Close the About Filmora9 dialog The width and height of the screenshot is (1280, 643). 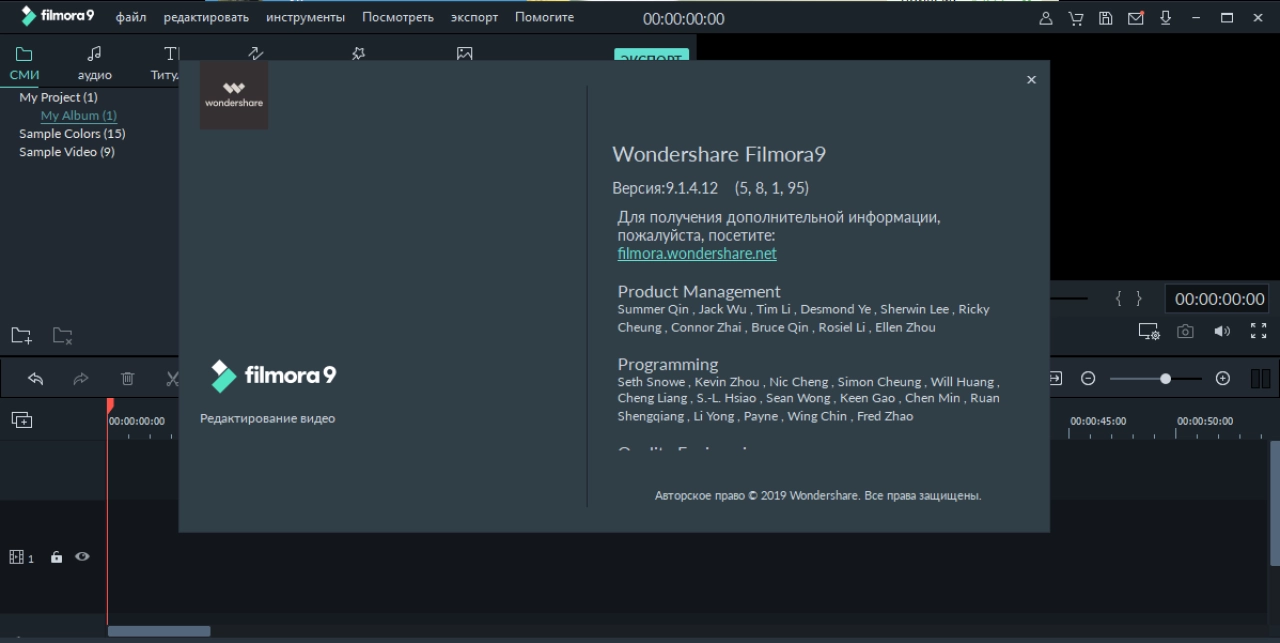click(x=1031, y=80)
